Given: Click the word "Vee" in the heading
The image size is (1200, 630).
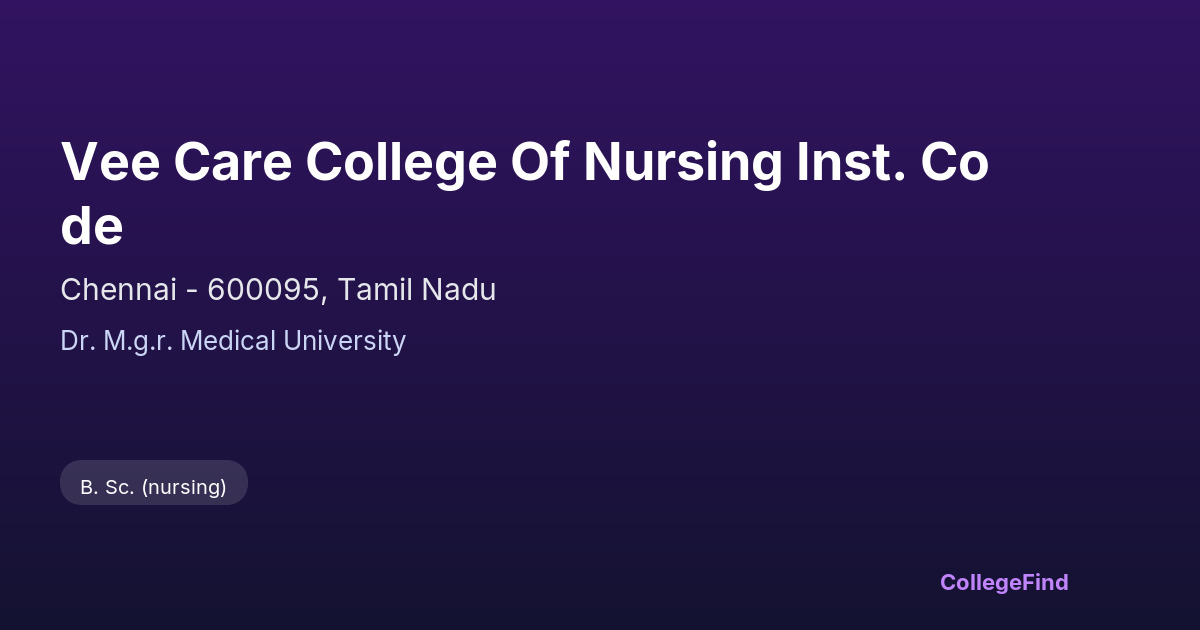Looking at the screenshot, I should [110, 162].
